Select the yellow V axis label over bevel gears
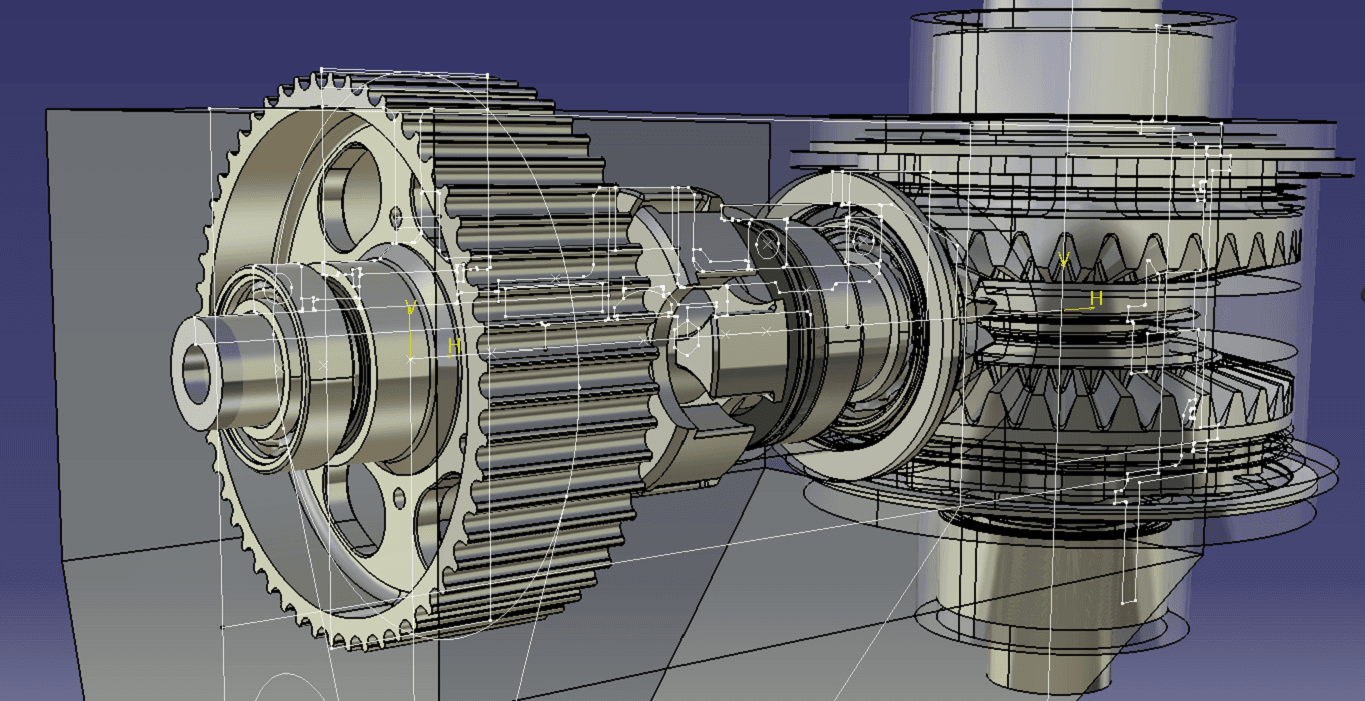The width and height of the screenshot is (1365, 701). (1064, 260)
